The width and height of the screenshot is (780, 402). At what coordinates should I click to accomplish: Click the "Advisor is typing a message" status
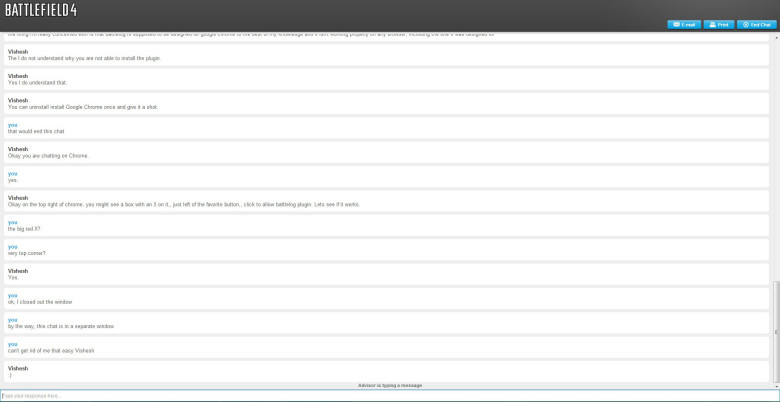point(390,386)
